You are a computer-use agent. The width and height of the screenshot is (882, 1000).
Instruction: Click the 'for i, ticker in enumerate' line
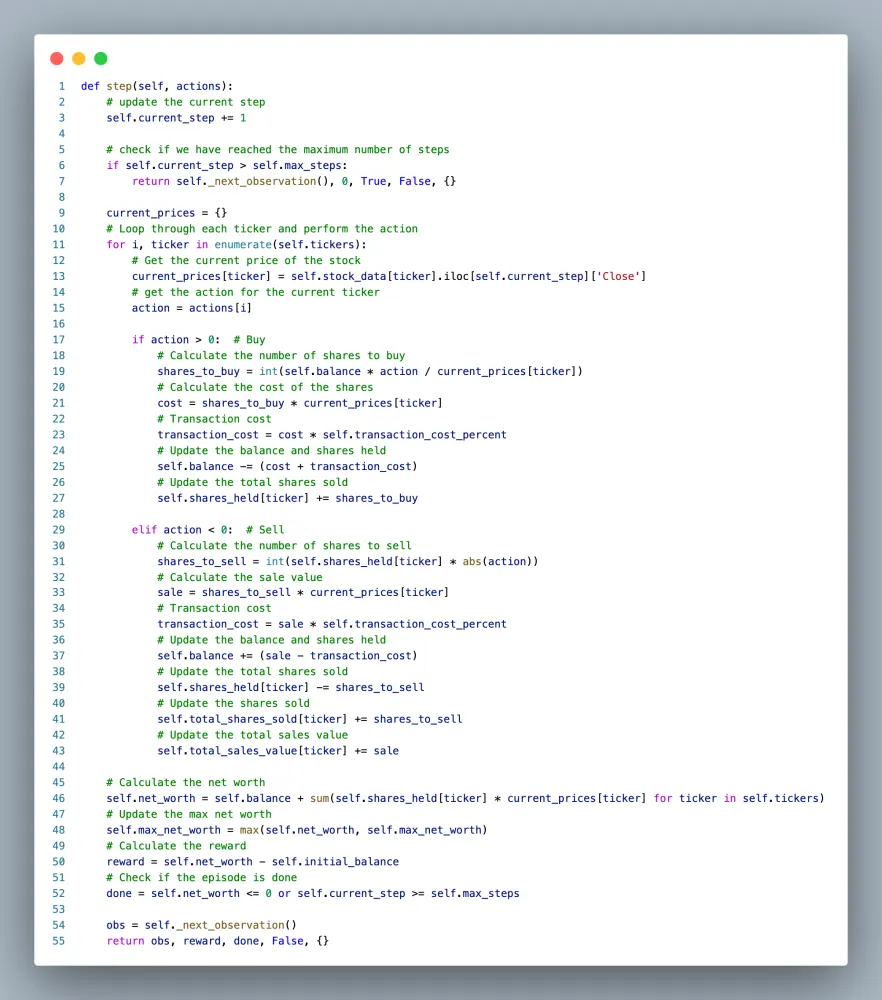(x=236, y=244)
